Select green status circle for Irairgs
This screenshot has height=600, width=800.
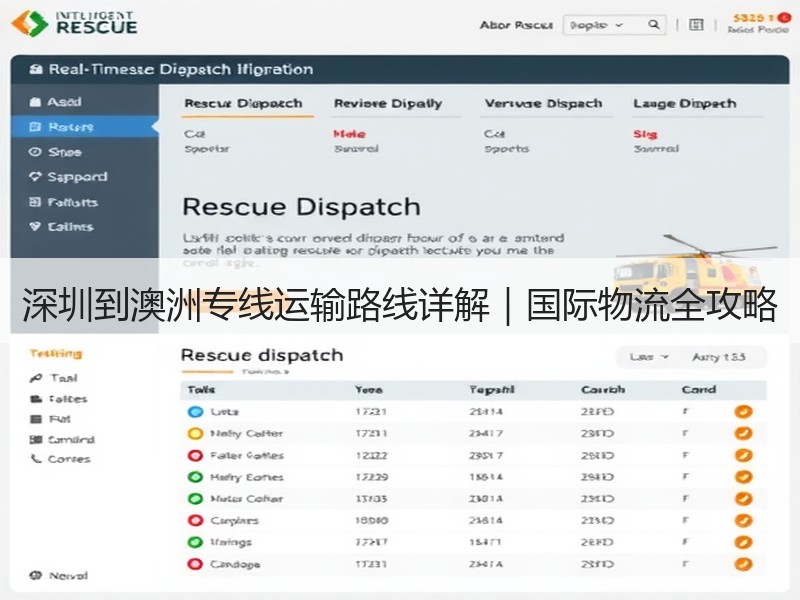(x=195, y=542)
